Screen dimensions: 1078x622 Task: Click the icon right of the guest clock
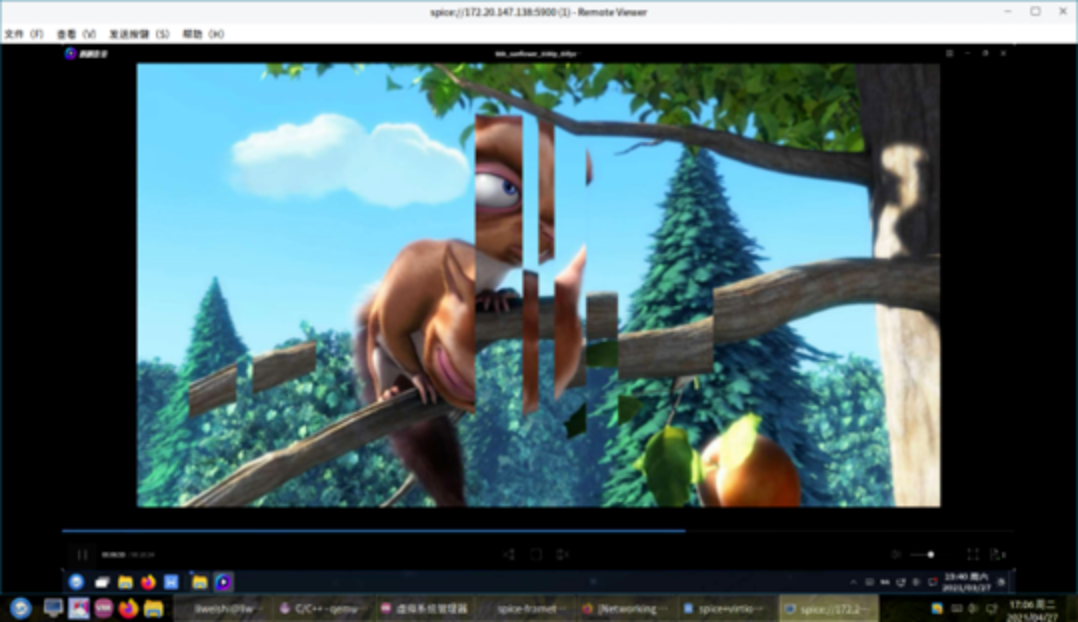click(x=1001, y=582)
